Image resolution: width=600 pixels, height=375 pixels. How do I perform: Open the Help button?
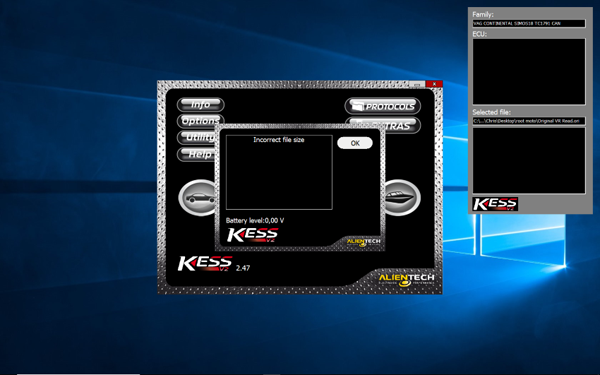pyautogui.click(x=196, y=154)
